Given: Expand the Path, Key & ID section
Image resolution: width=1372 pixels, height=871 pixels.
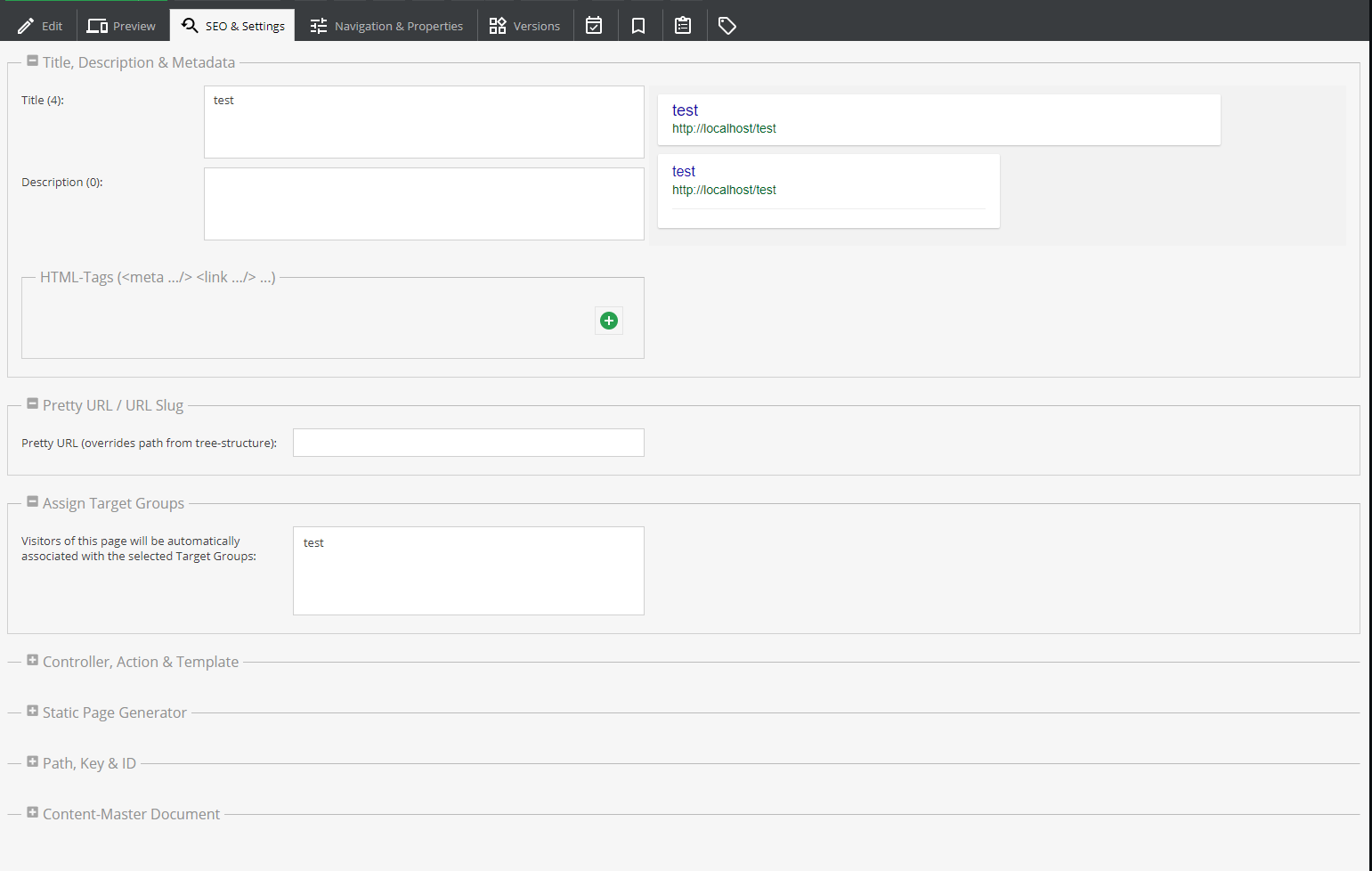Looking at the screenshot, I should click(32, 761).
